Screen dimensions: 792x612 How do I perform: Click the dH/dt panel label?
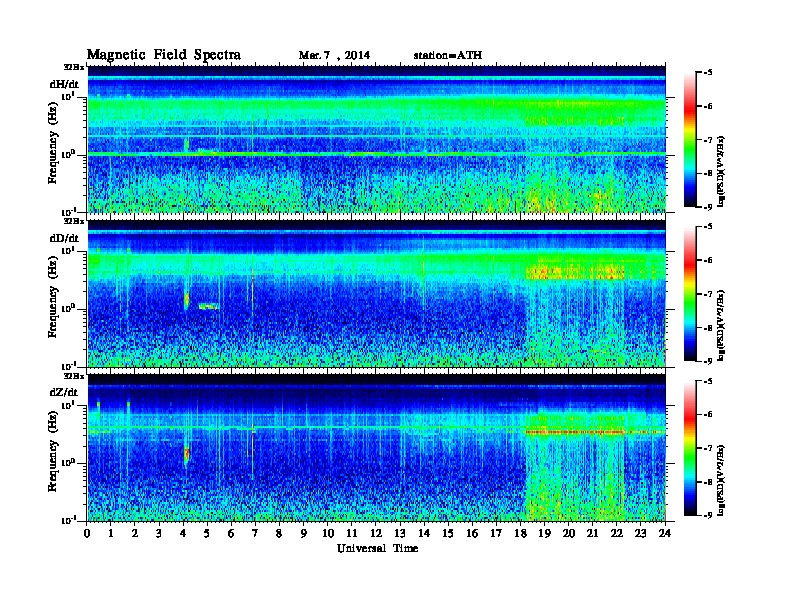point(64,84)
